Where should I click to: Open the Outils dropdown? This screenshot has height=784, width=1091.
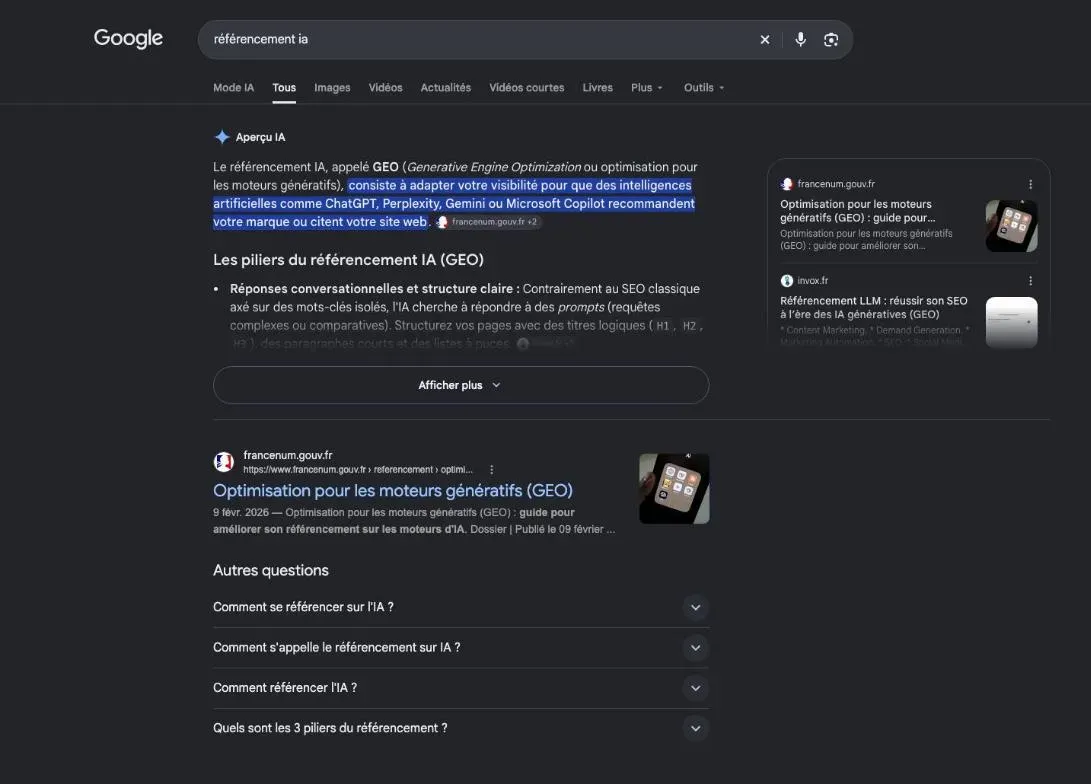point(704,88)
